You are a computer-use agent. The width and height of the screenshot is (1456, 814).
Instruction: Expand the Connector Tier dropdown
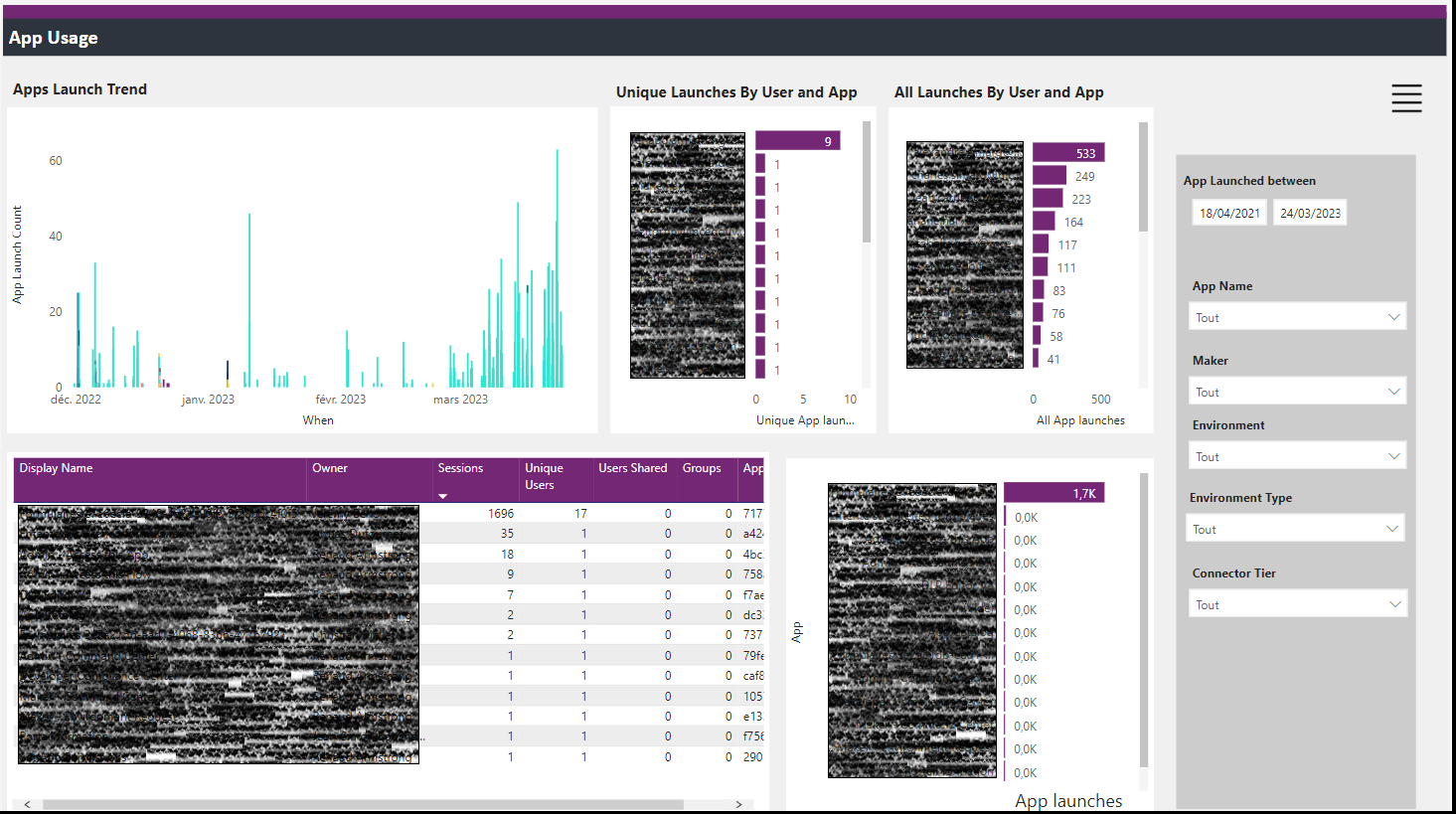(1297, 604)
